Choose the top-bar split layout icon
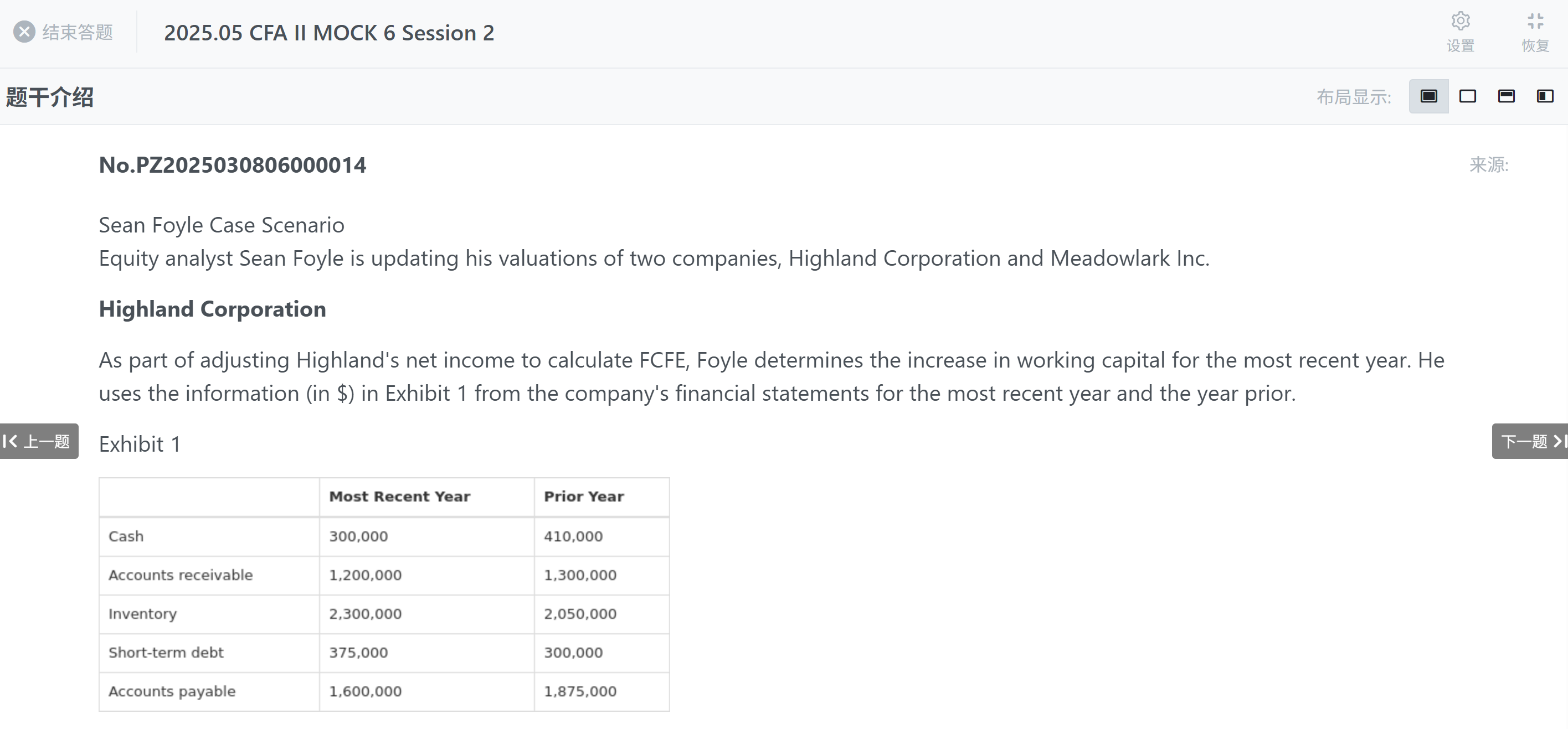 click(x=1506, y=96)
